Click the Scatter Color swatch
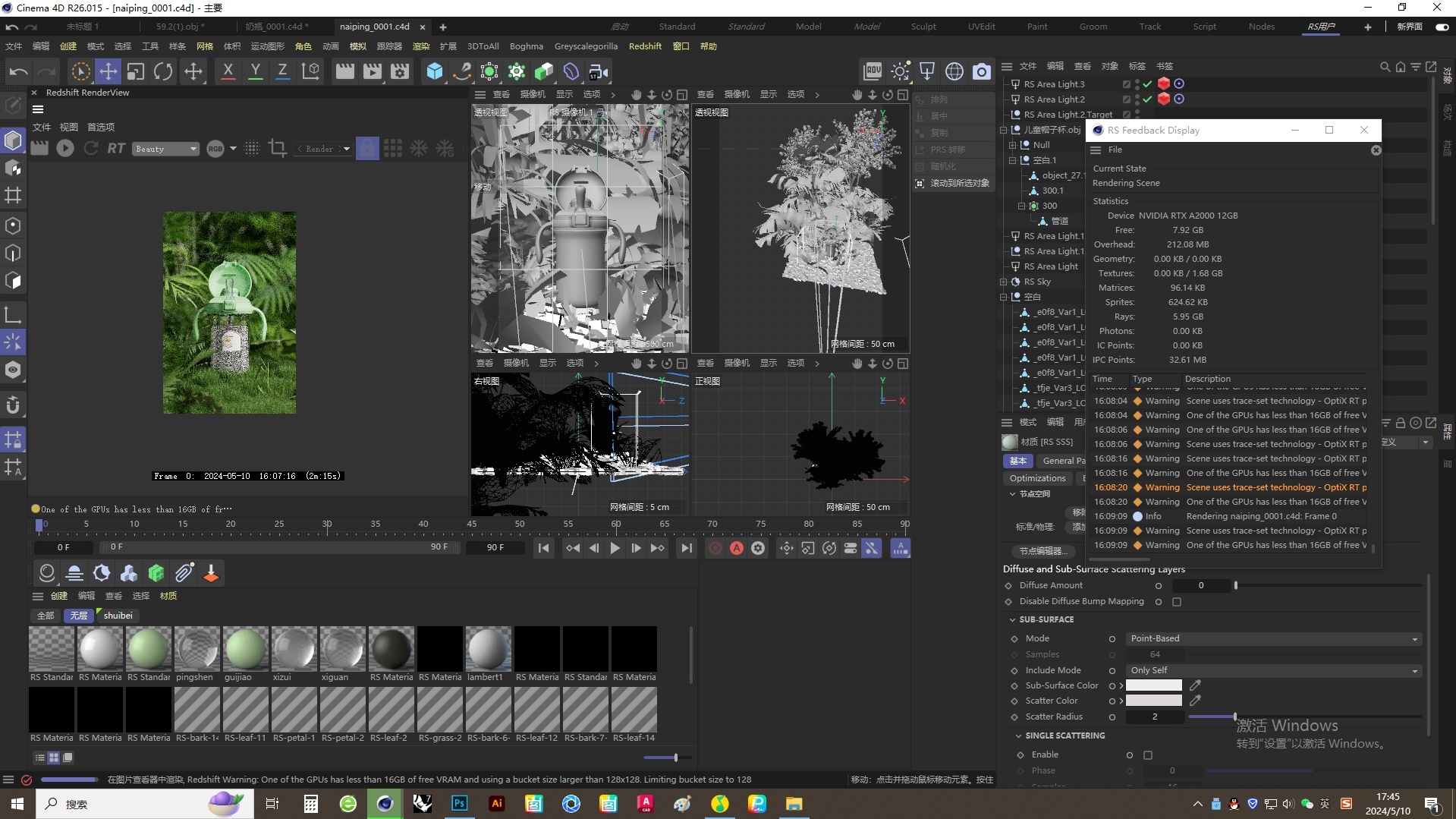Viewport: 1456px width, 819px height. [x=1153, y=701]
